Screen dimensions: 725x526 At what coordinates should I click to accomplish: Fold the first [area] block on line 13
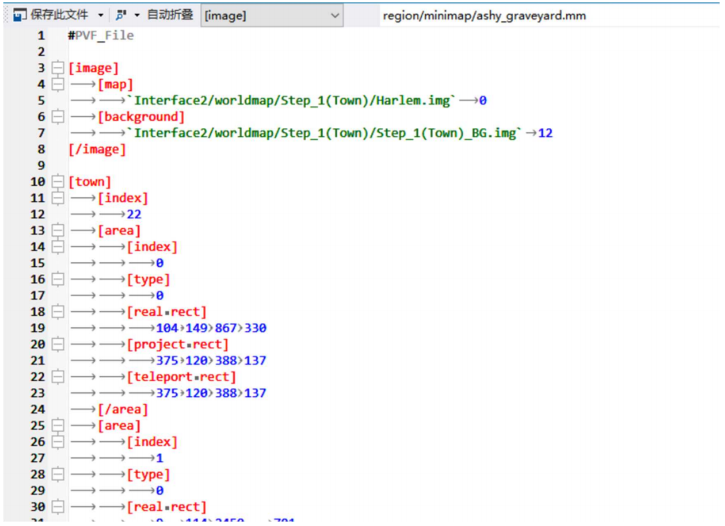pyautogui.click(x=57, y=231)
